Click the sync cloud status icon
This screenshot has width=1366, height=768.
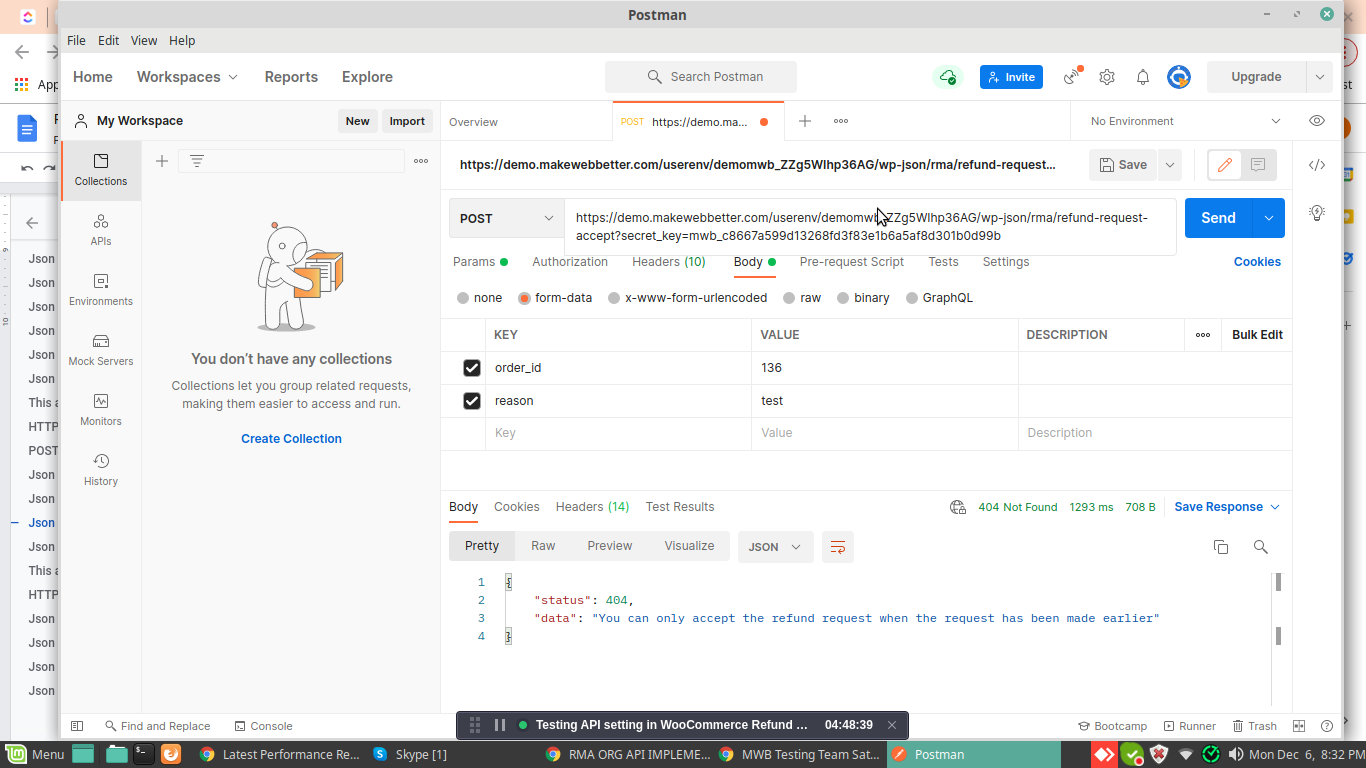(x=947, y=77)
